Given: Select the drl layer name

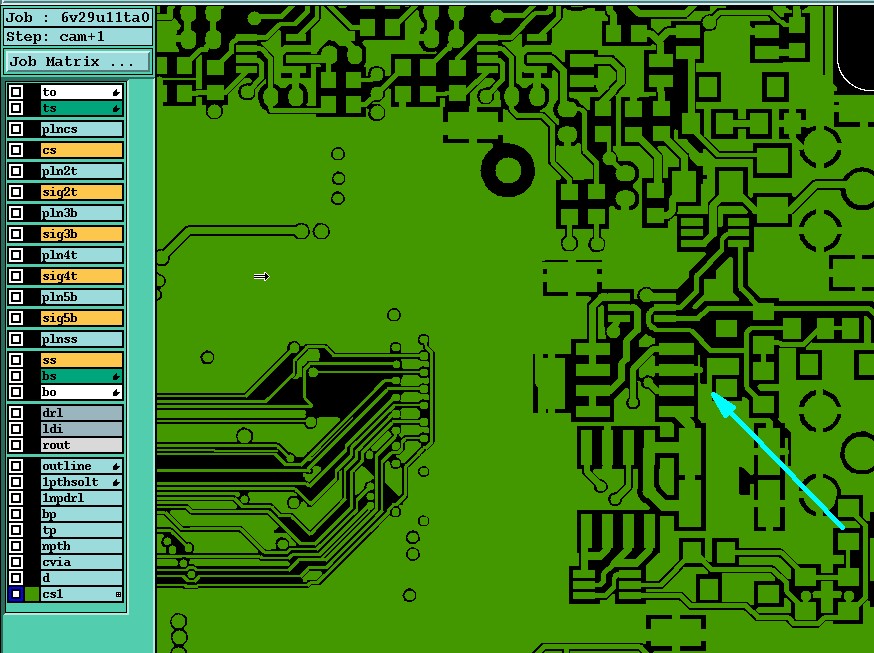Looking at the screenshot, I should 81,413.
